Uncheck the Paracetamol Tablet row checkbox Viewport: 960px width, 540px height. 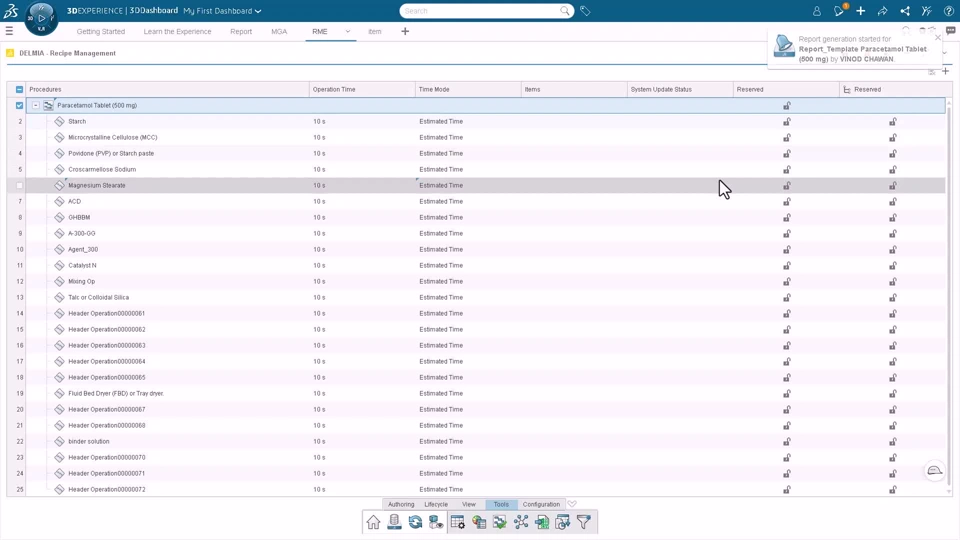pos(20,105)
